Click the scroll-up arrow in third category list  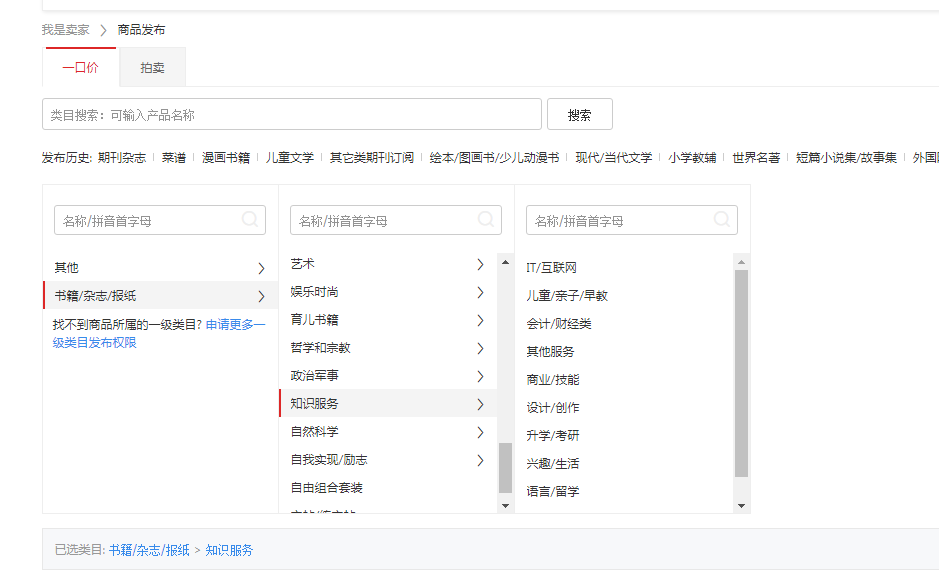(741, 263)
